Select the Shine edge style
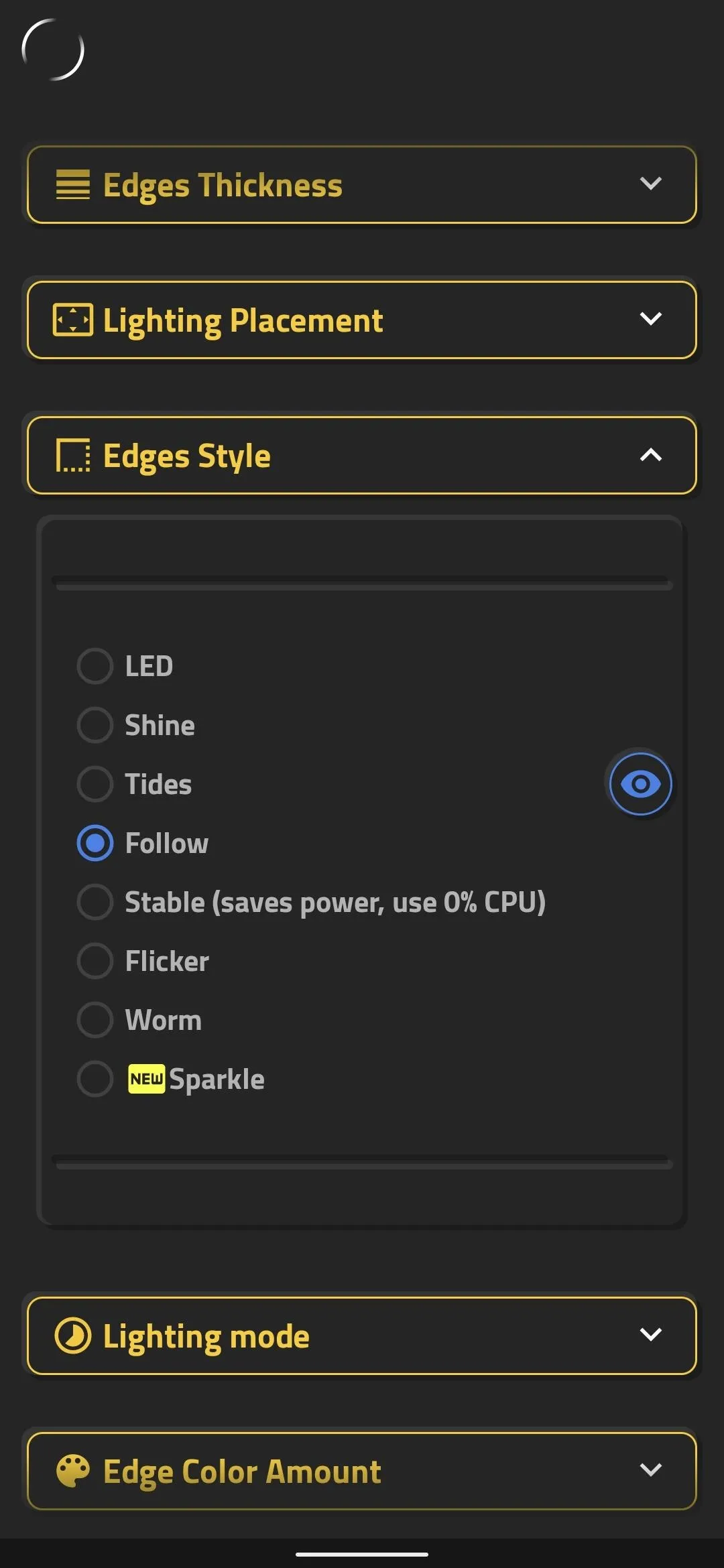 click(x=160, y=725)
